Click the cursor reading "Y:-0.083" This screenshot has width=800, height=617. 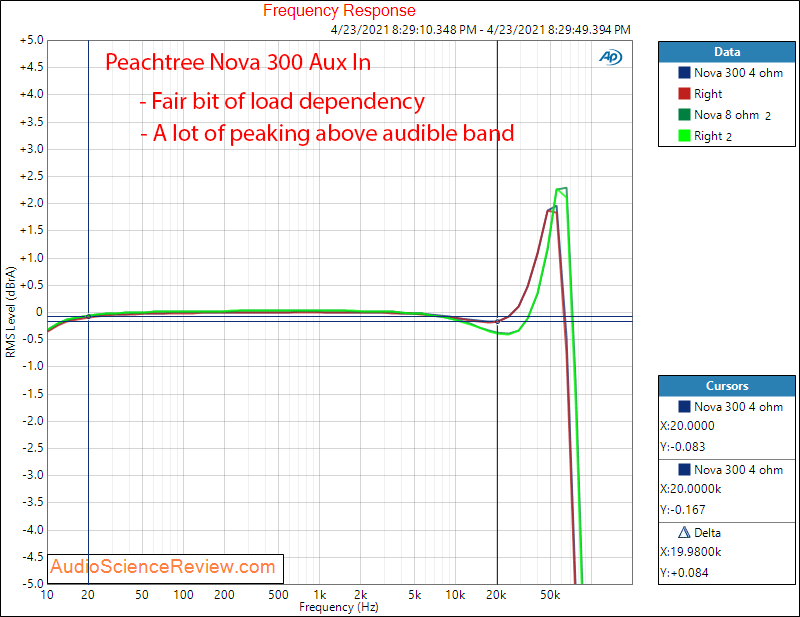[682, 447]
